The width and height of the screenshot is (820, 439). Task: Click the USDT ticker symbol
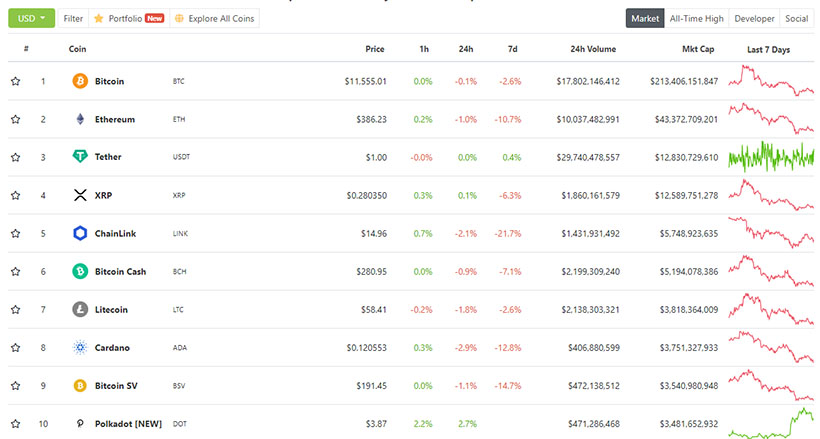pos(181,157)
